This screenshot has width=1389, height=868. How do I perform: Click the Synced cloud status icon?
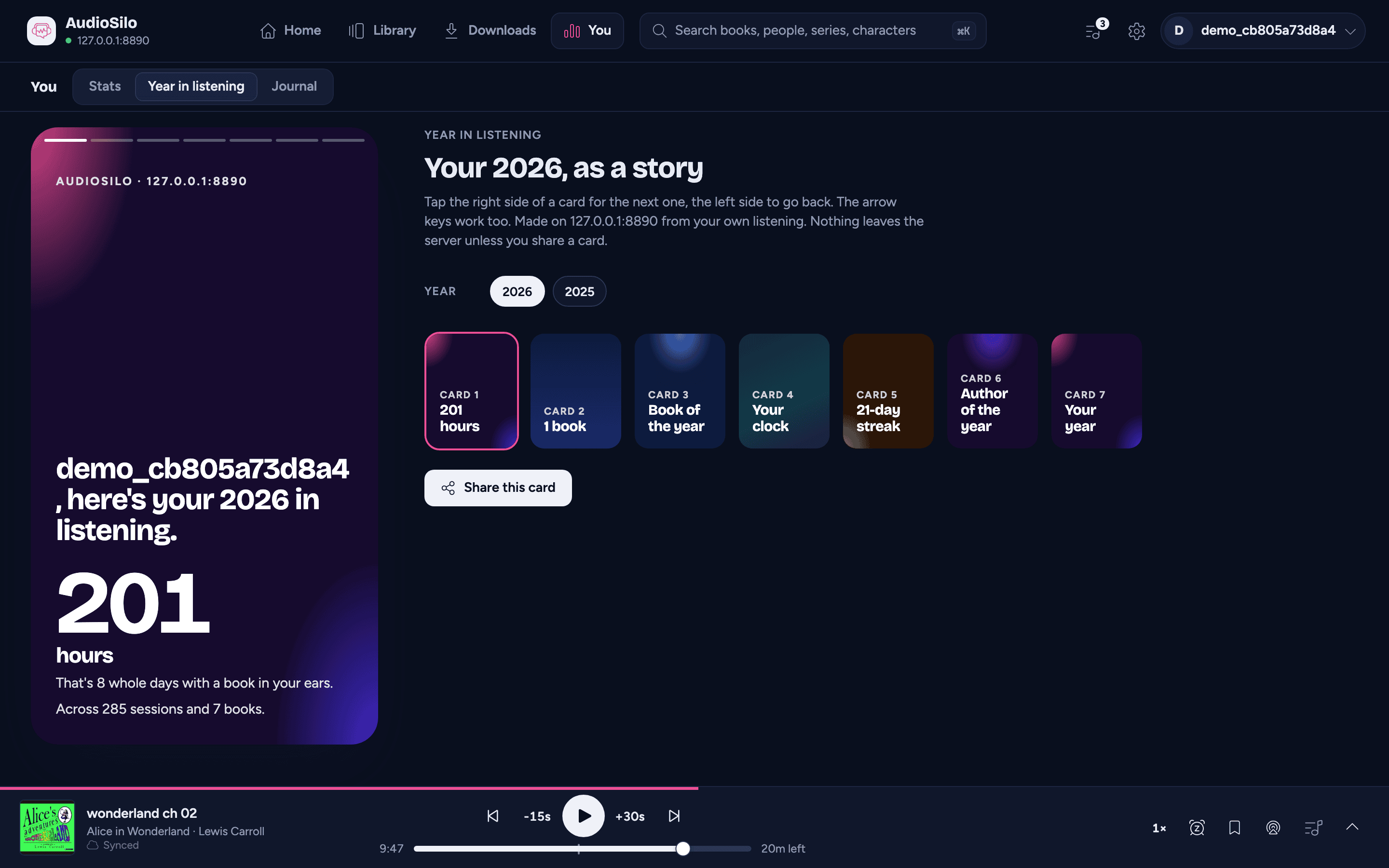click(93, 845)
